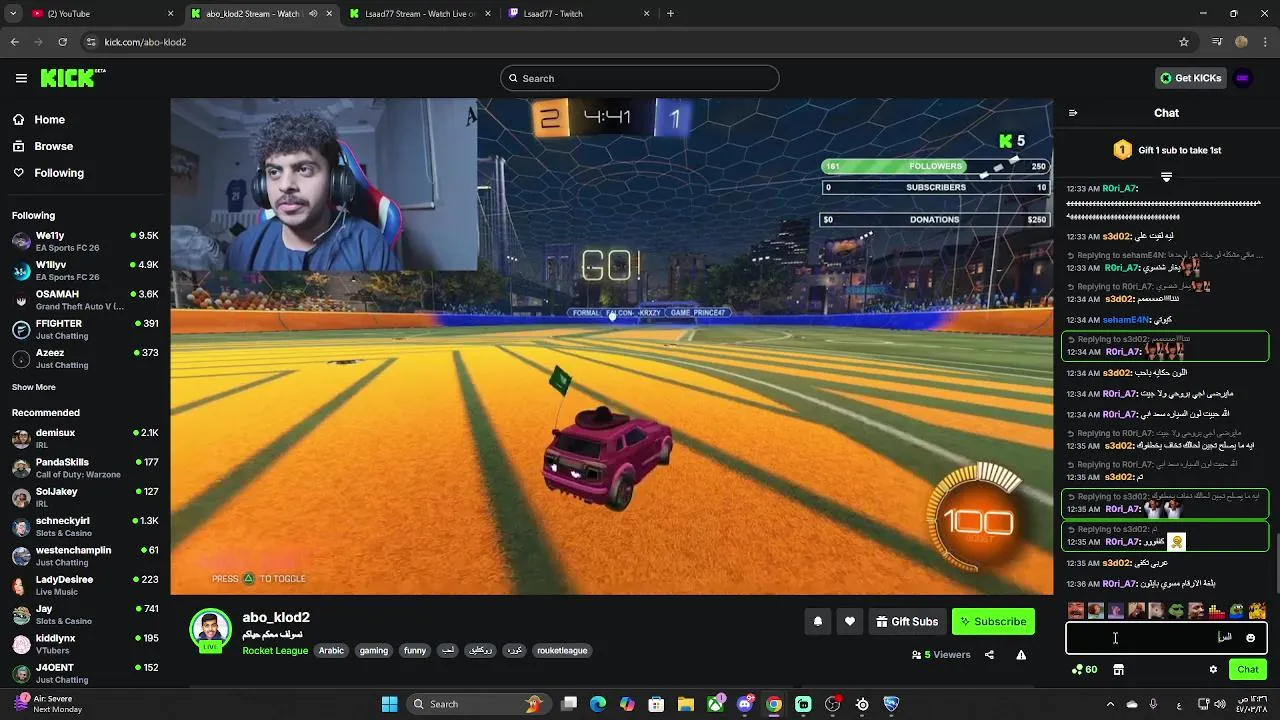This screenshot has width=1280, height=720.
Task: Open FFIGHTER followed channel
Action: (85, 329)
